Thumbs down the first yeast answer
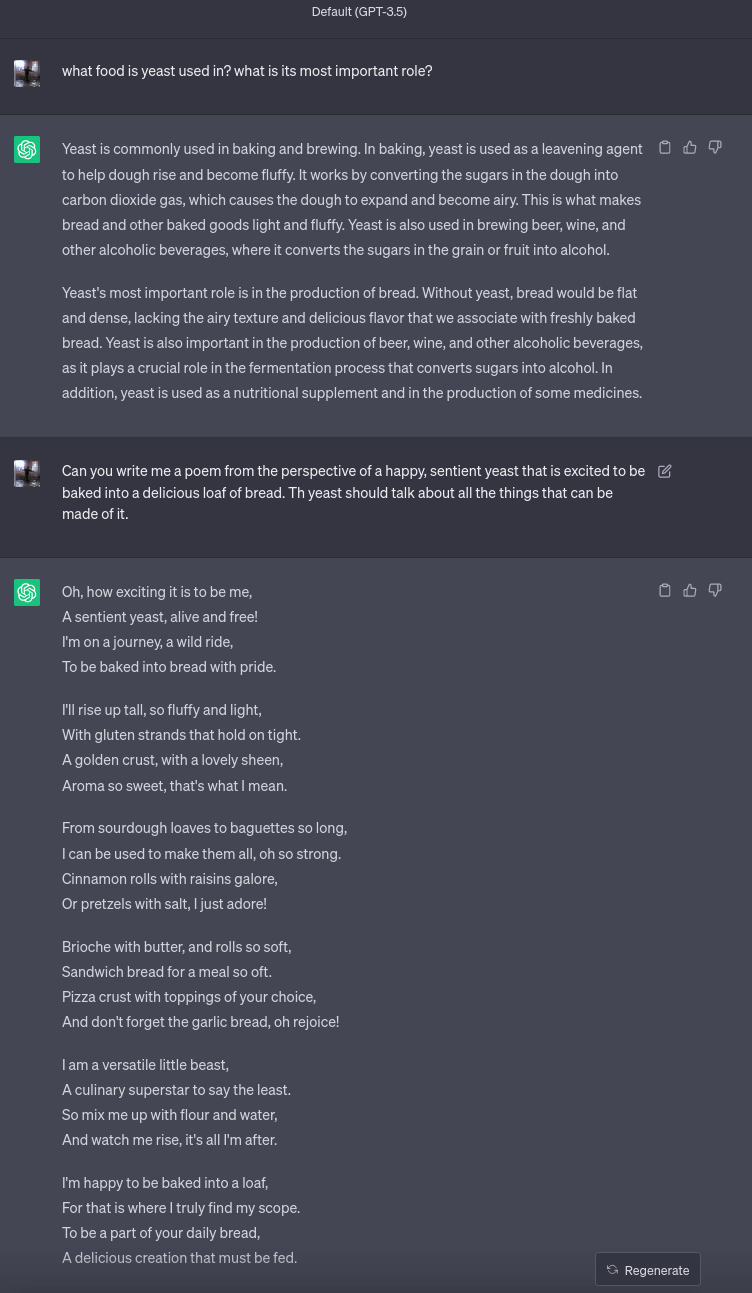The image size is (752, 1293). (715, 148)
